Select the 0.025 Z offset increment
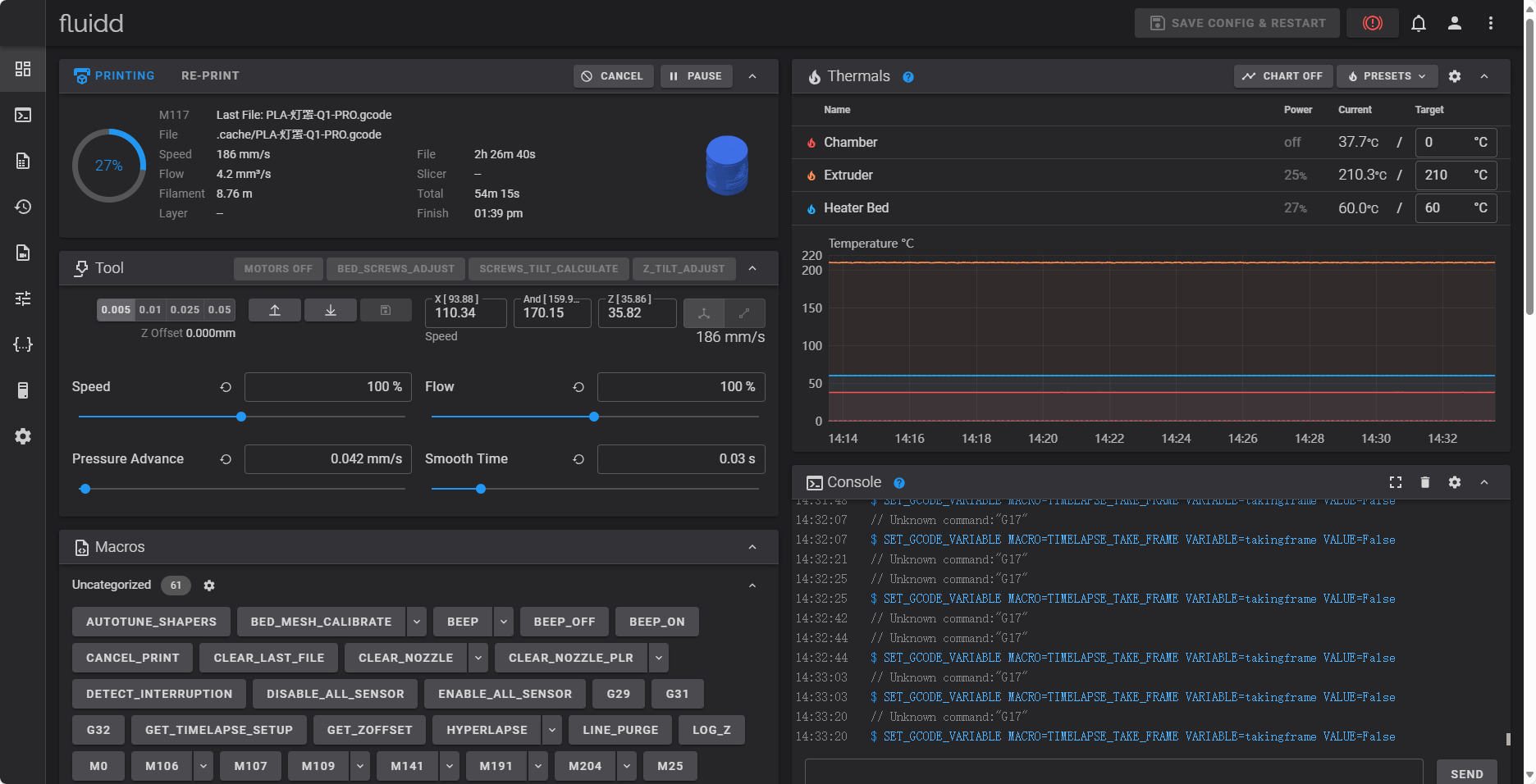 click(x=185, y=310)
